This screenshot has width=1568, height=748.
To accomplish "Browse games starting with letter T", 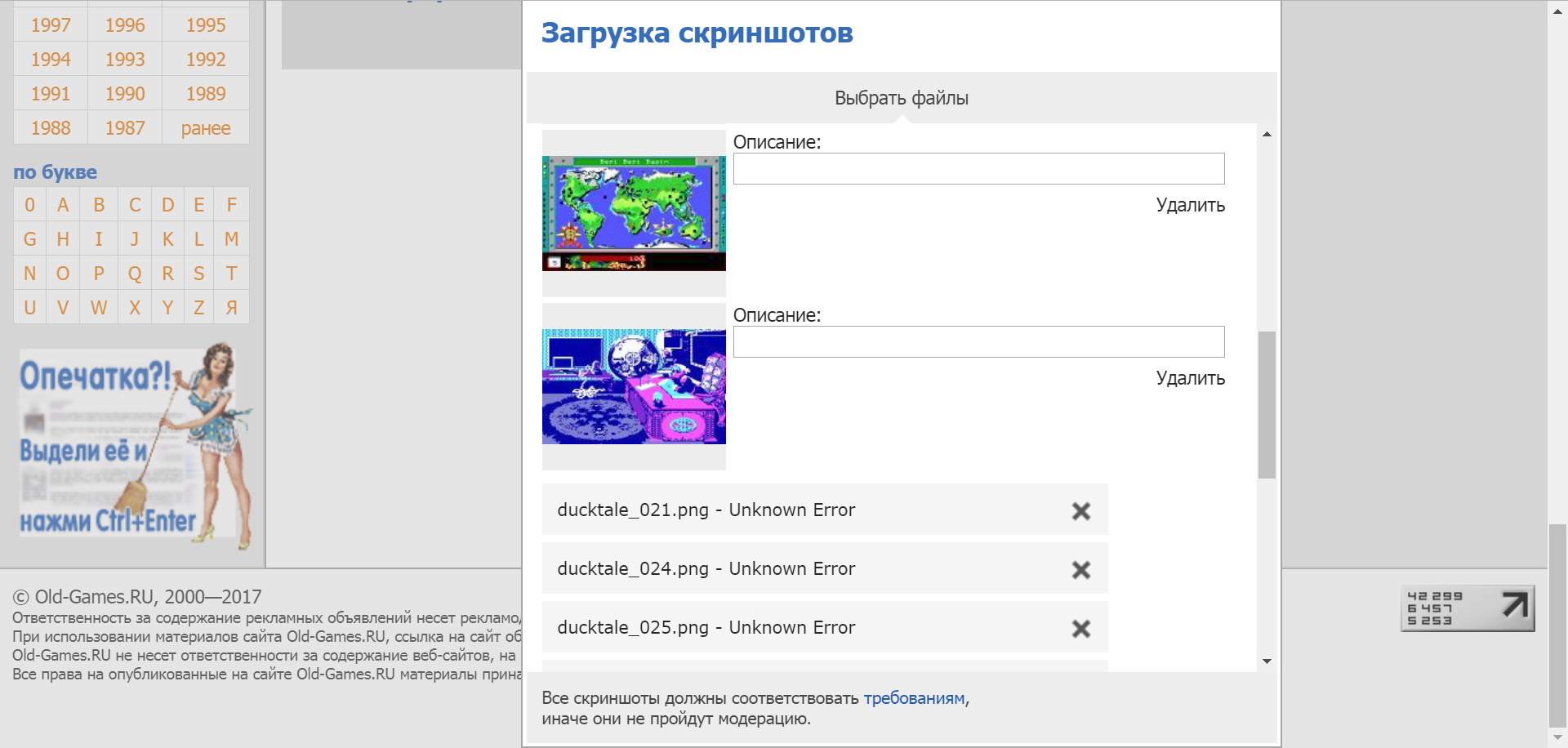I will [232, 274].
